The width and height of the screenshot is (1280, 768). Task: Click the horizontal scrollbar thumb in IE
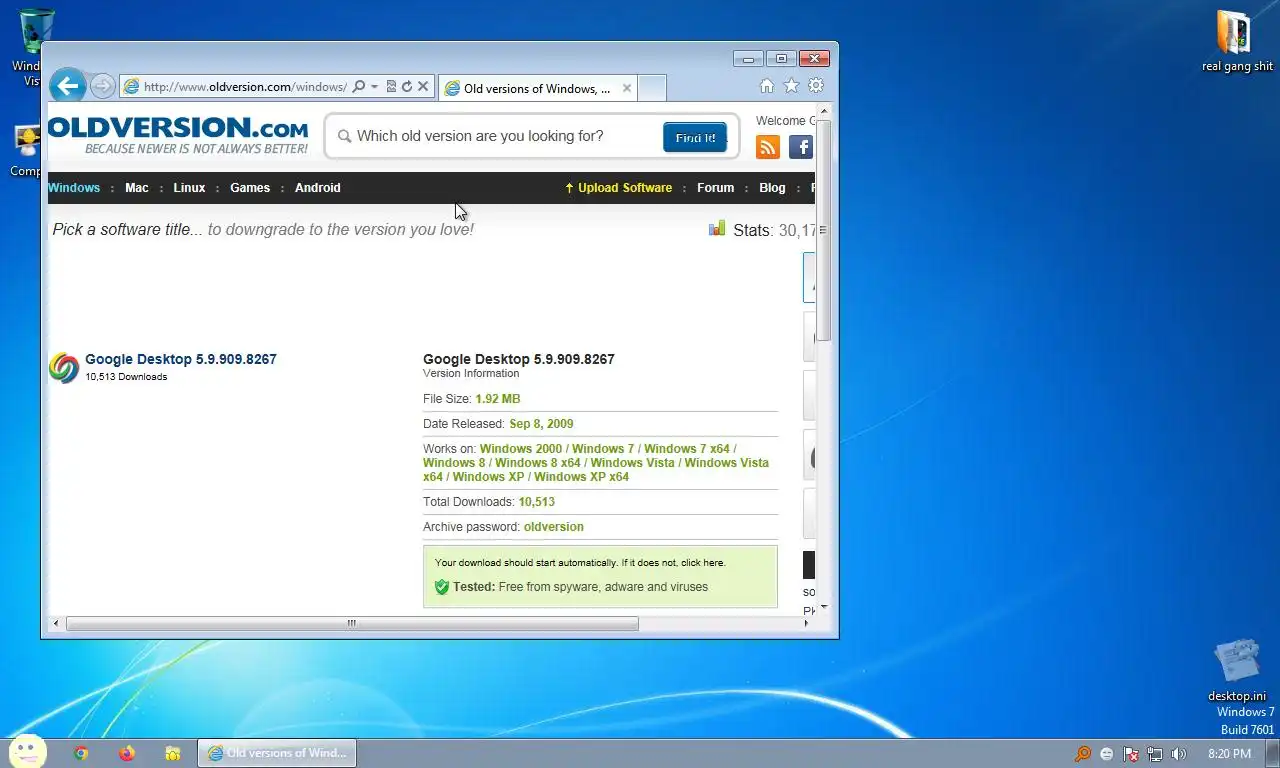(352, 623)
